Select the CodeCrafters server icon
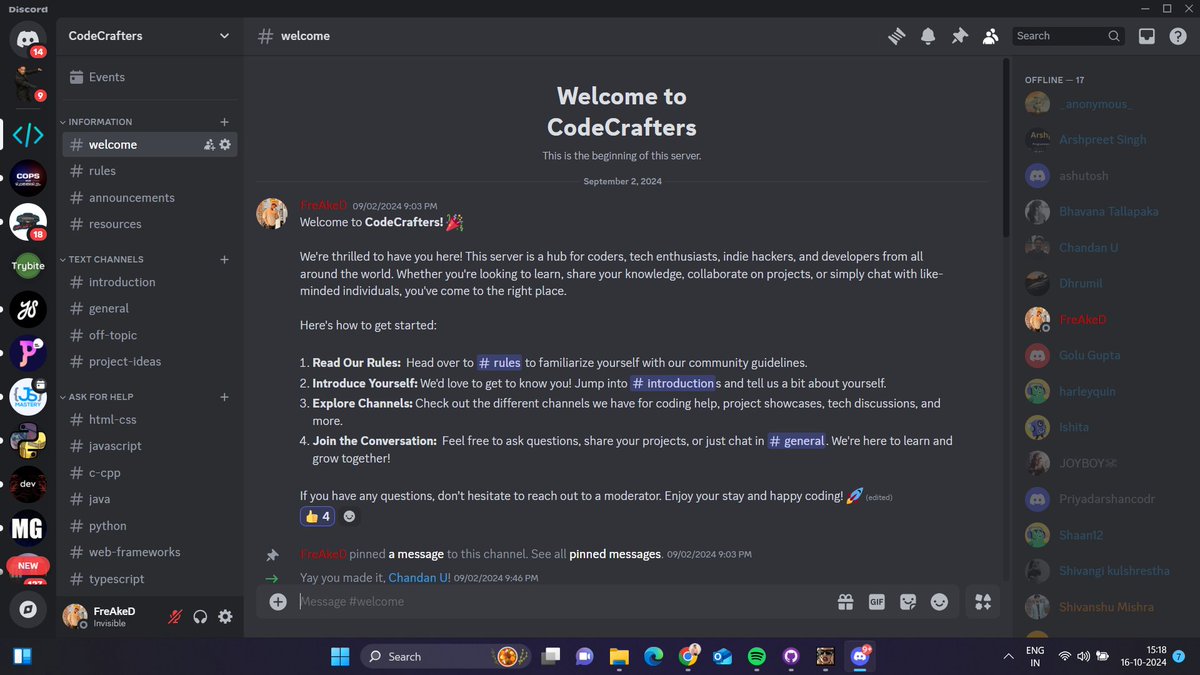1200x675 pixels. tap(28, 134)
